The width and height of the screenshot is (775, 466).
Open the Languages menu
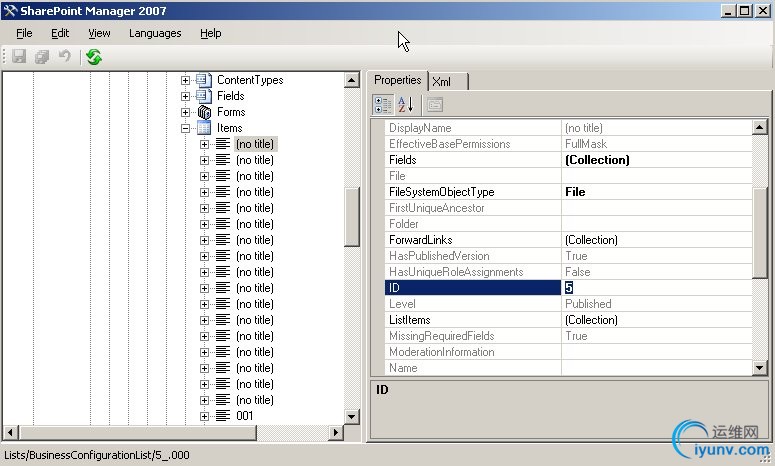click(155, 33)
